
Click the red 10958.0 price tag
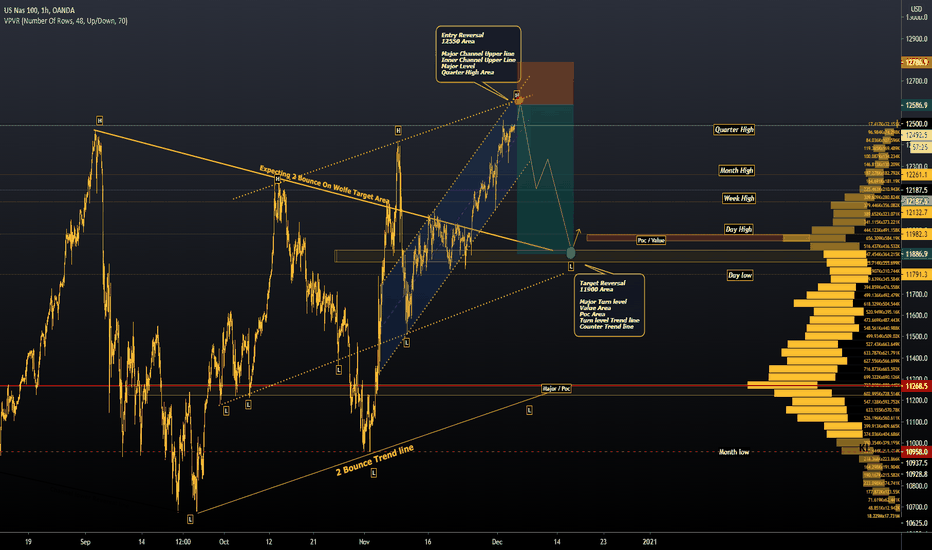click(917, 452)
